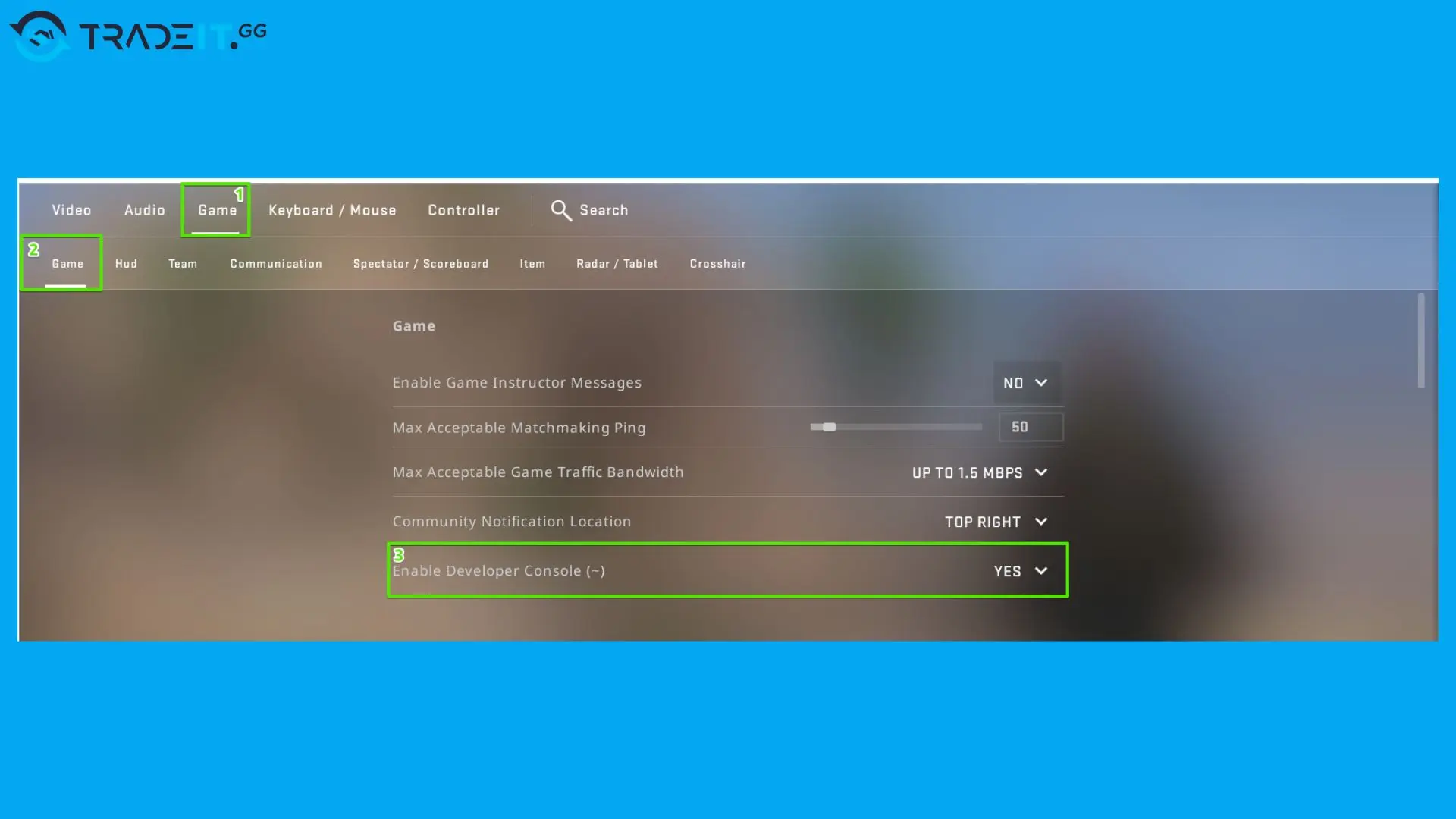Open the Video settings tab
The image size is (1456, 819).
point(71,210)
